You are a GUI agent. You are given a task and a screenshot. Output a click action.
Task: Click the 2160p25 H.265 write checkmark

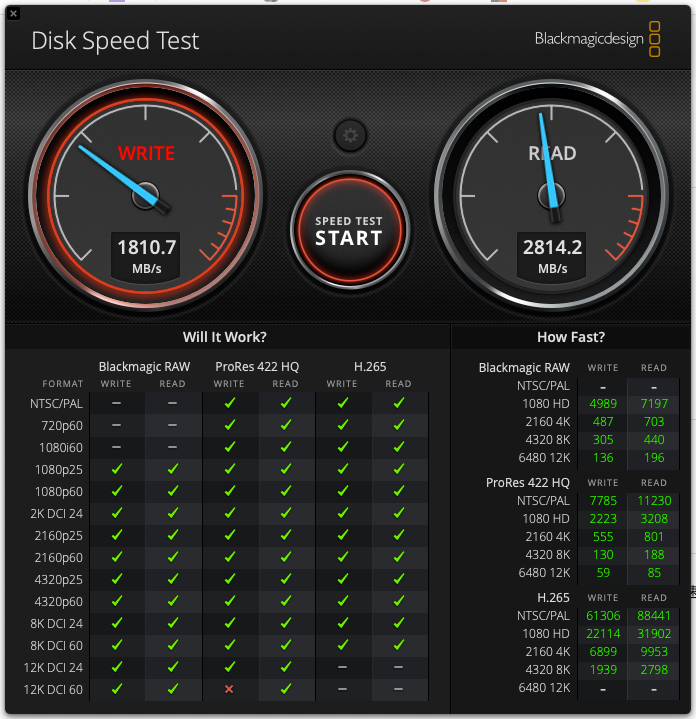(342, 535)
